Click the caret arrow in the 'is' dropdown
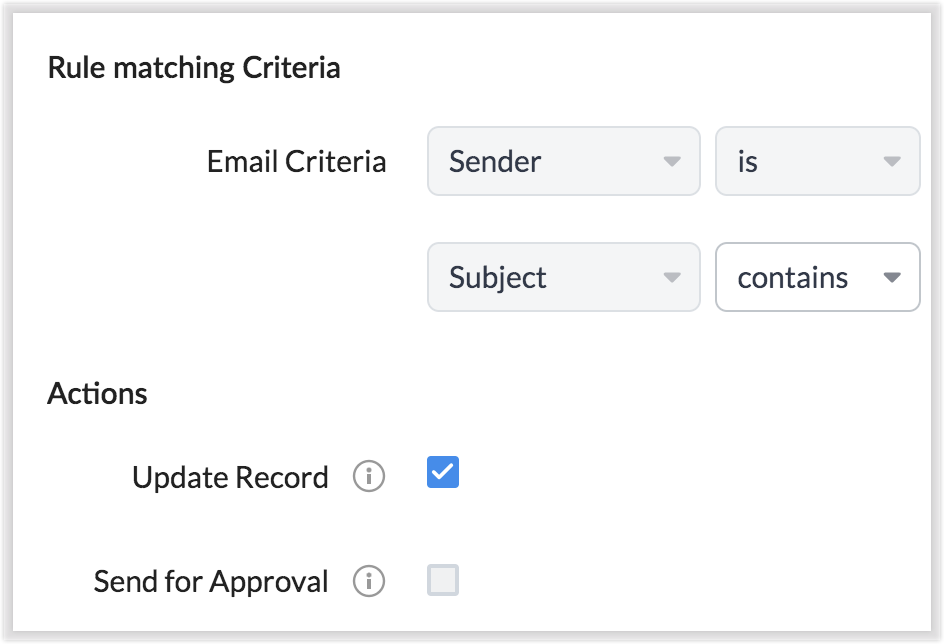This screenshot has width=944, height=644. [892, 161]
